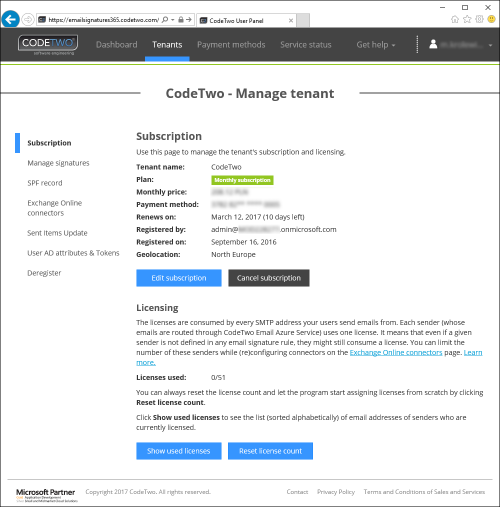This screenshot has height=507, width=500.
Task: Click the Microsoft Partner logo
Action: (x=46, y=495)
